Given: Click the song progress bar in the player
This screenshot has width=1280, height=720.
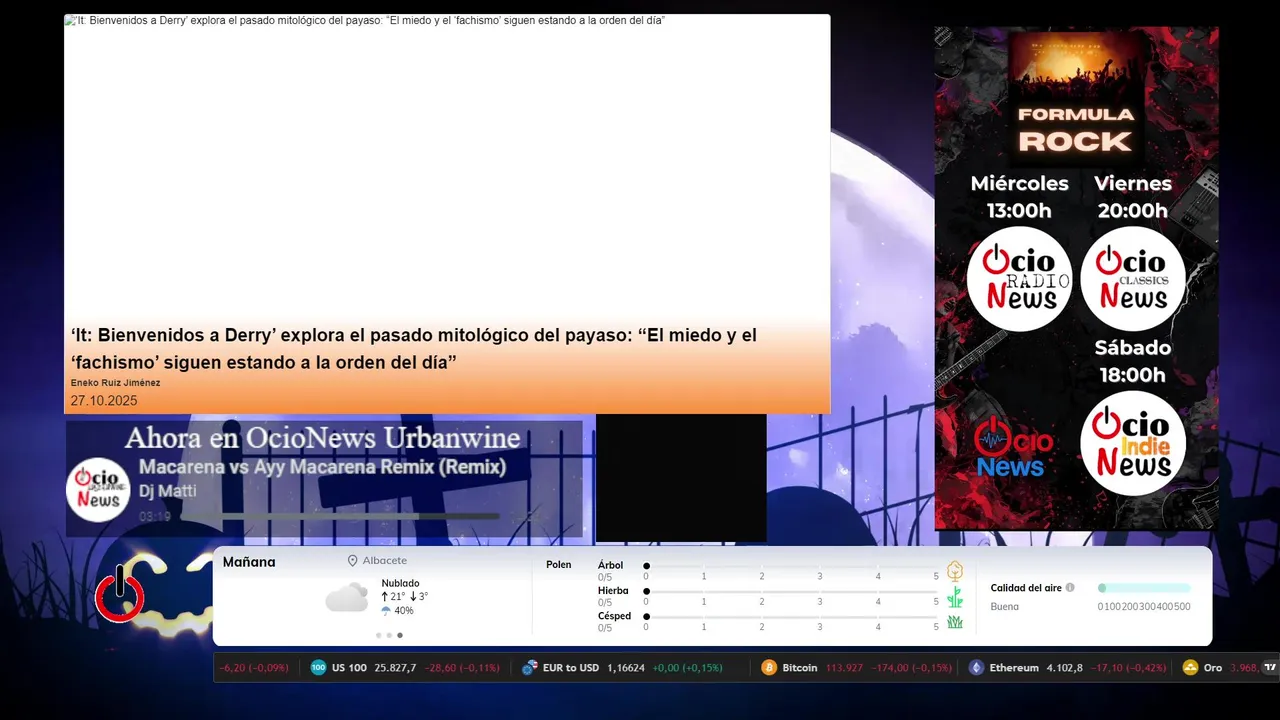Looking at the screenshot, I should (340, 517).
